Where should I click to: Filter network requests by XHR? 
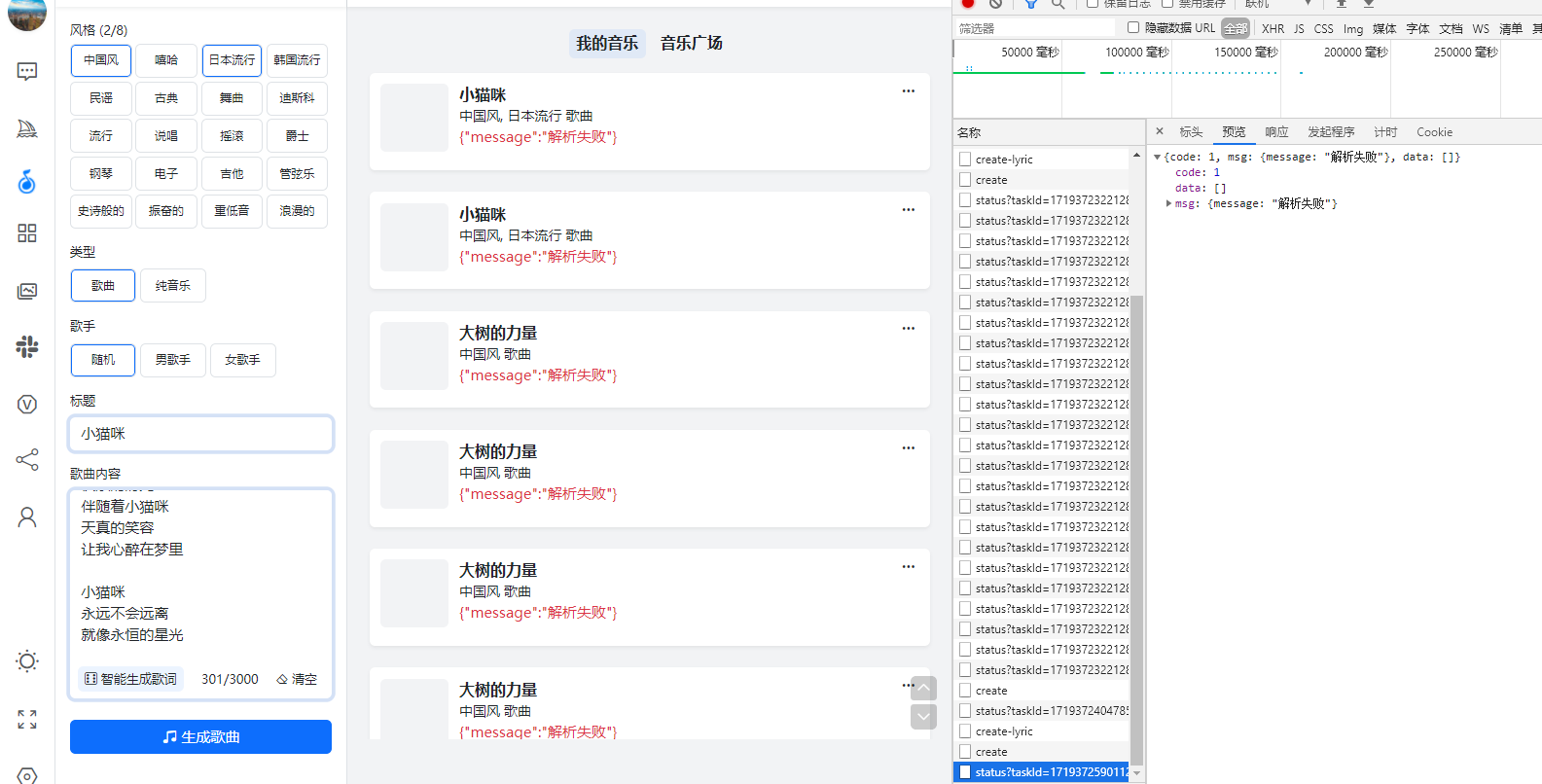(1273, 28)
